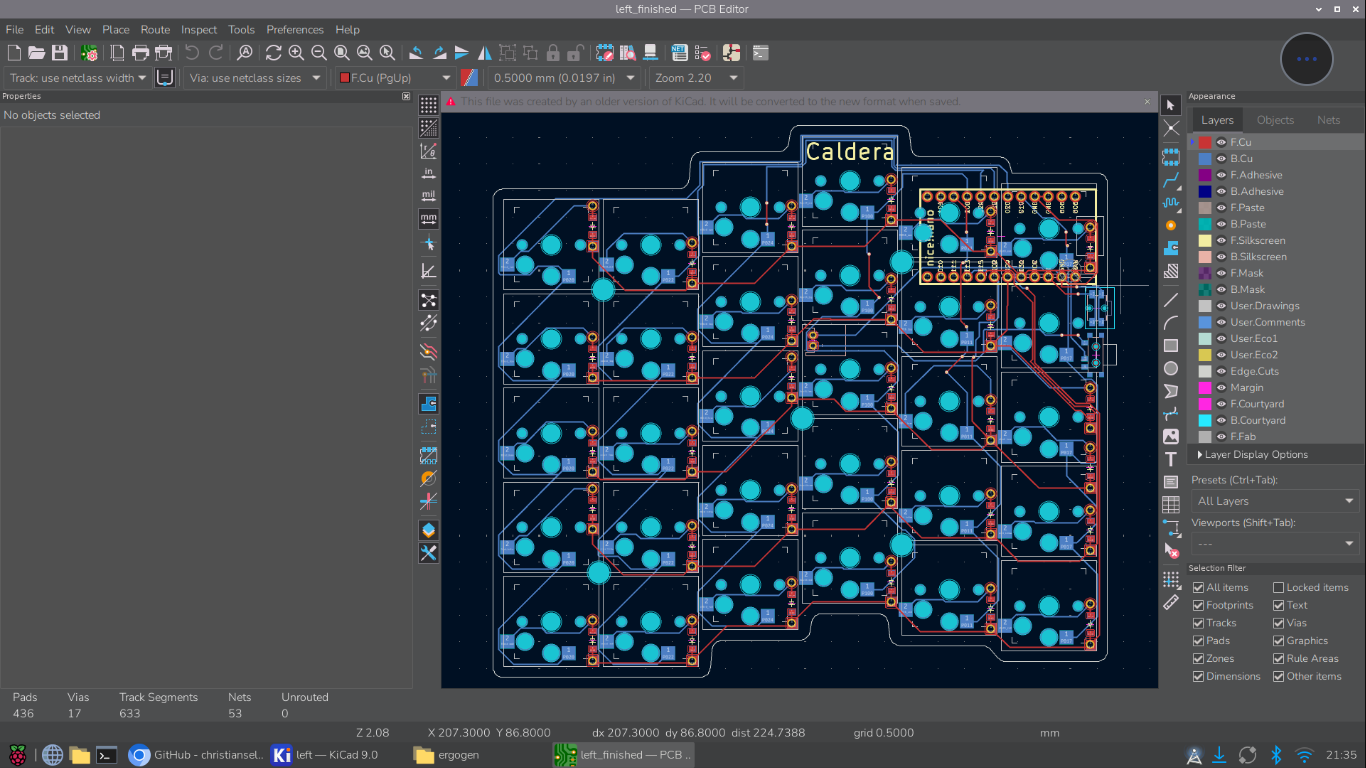Choose the Draw Circle tool
The height and width of the screenshot is (768, 1366).
pyautogui.click(x=1171, y=368)
